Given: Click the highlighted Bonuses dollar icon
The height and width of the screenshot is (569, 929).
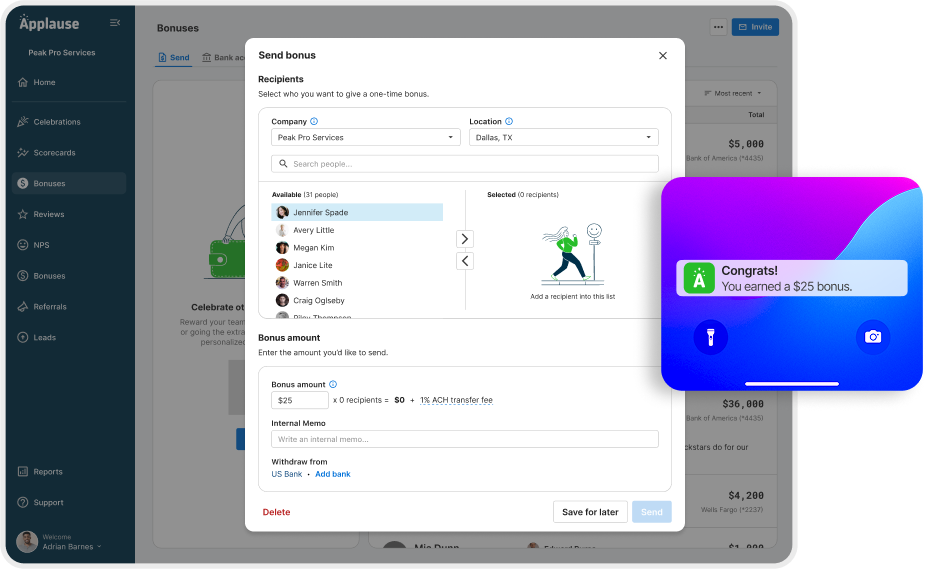Looking at the screenshot, I should click(23, 183).
